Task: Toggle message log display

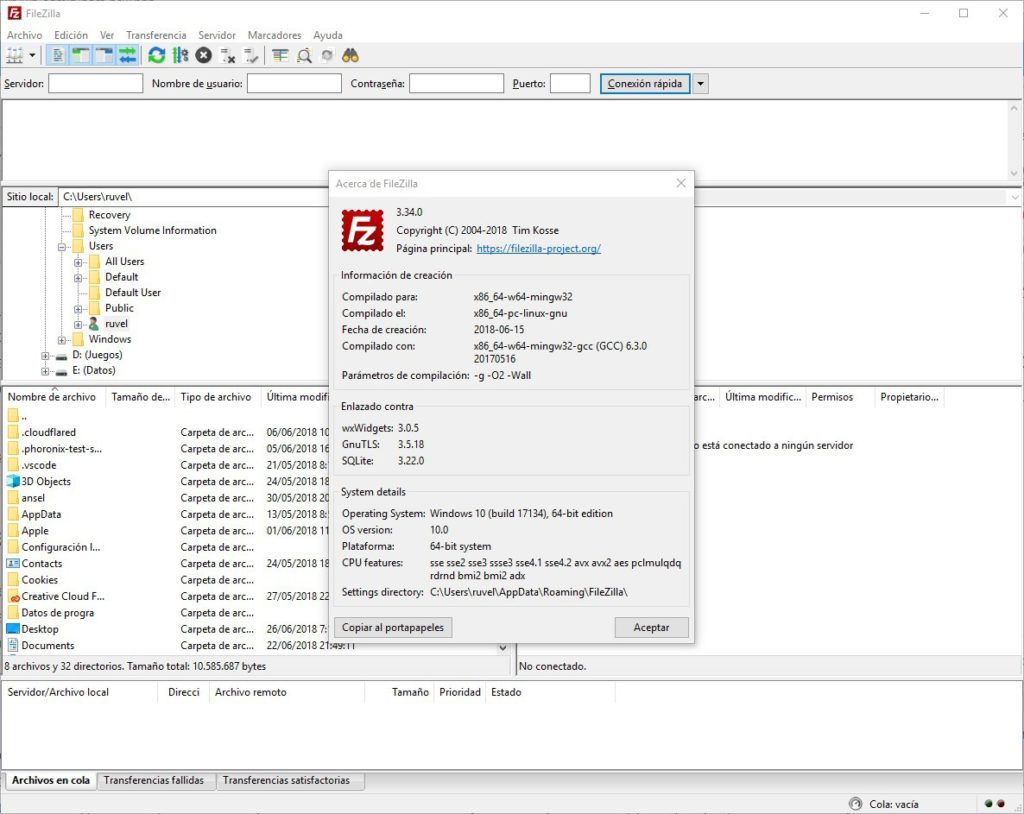Action: click(57, 56)
